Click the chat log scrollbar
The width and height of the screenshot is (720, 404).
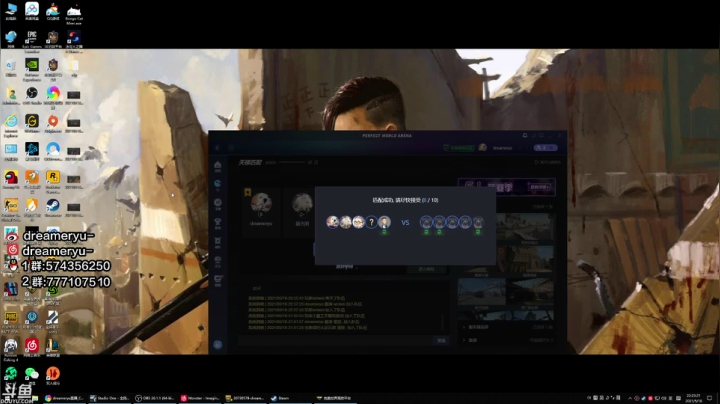click(444, 321)
